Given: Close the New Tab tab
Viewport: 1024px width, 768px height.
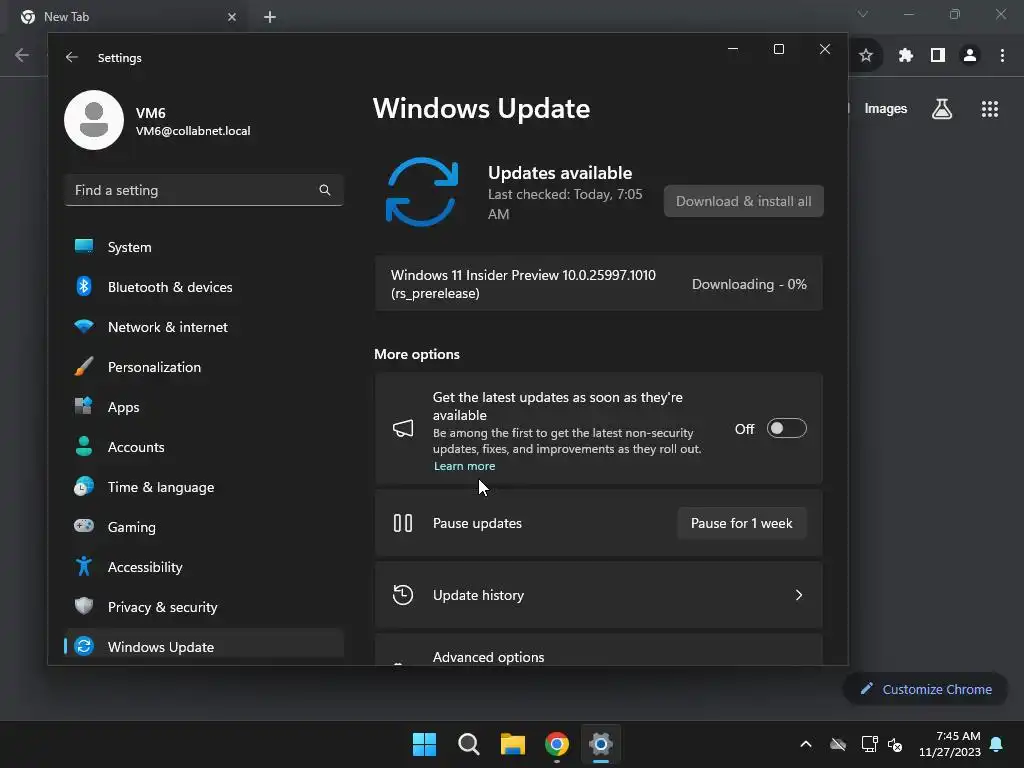Looking at the screenshot, I should pyautogui.click(x=232, y=17).
